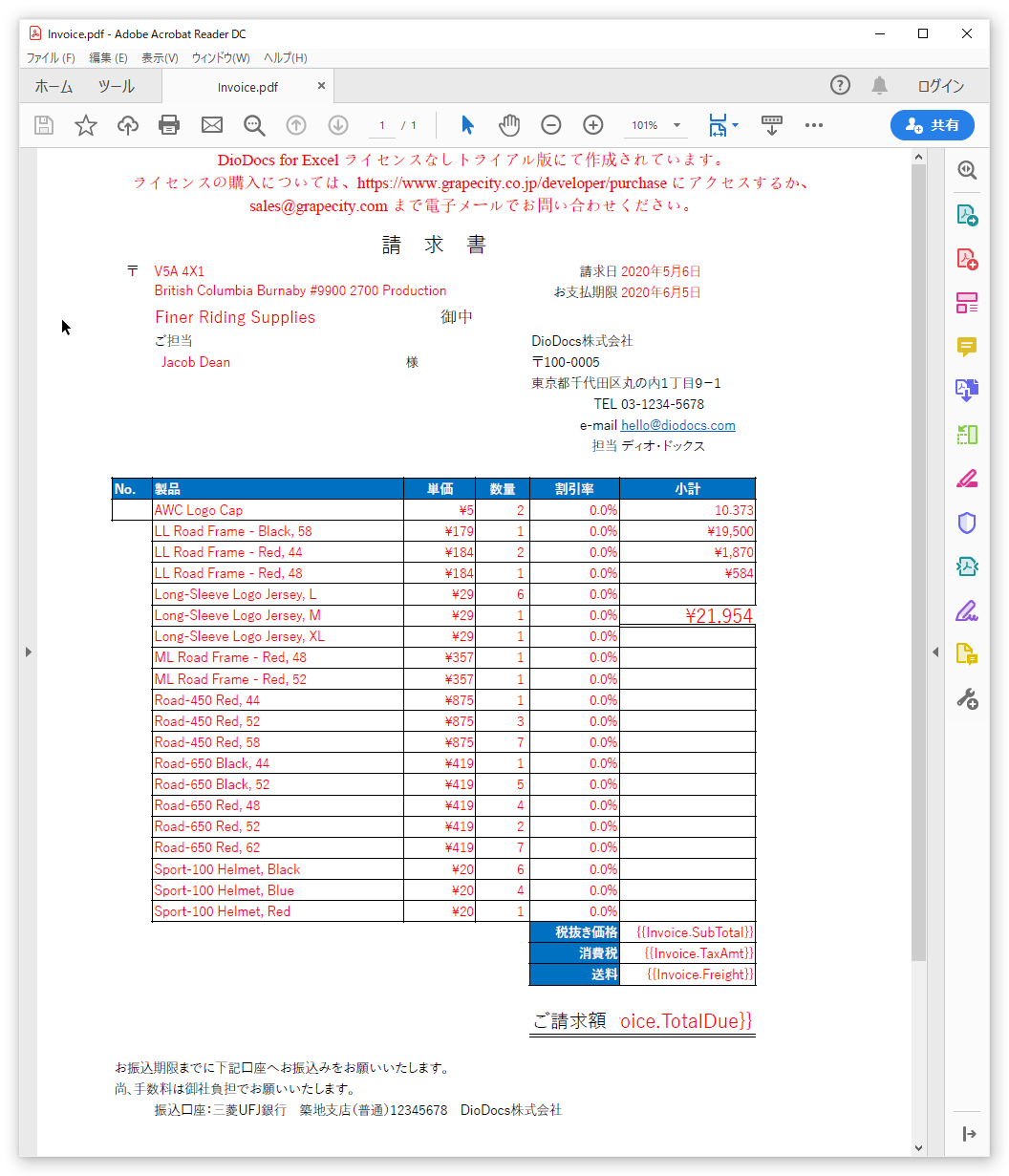Open the yellow Comment sidebar tool
This screenshot has height=1176, width=1009.
(x=967, y=347)
